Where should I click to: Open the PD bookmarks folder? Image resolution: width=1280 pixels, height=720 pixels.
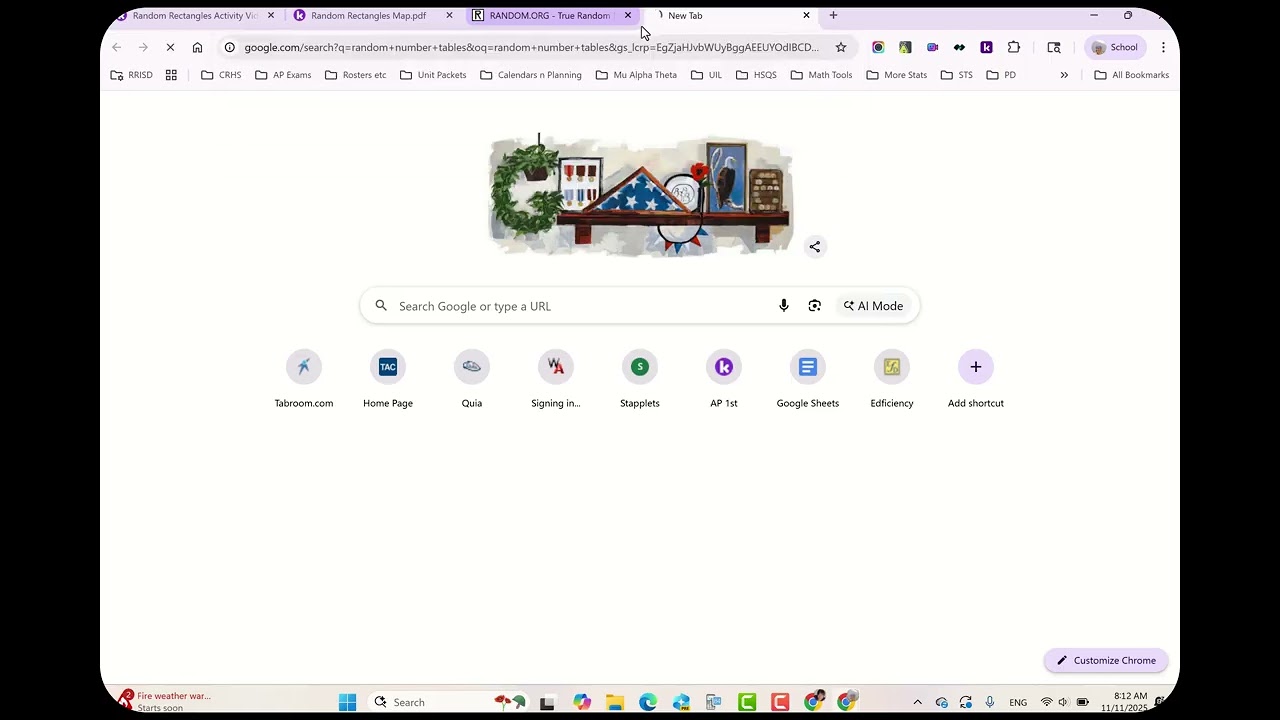(1001, 75)
